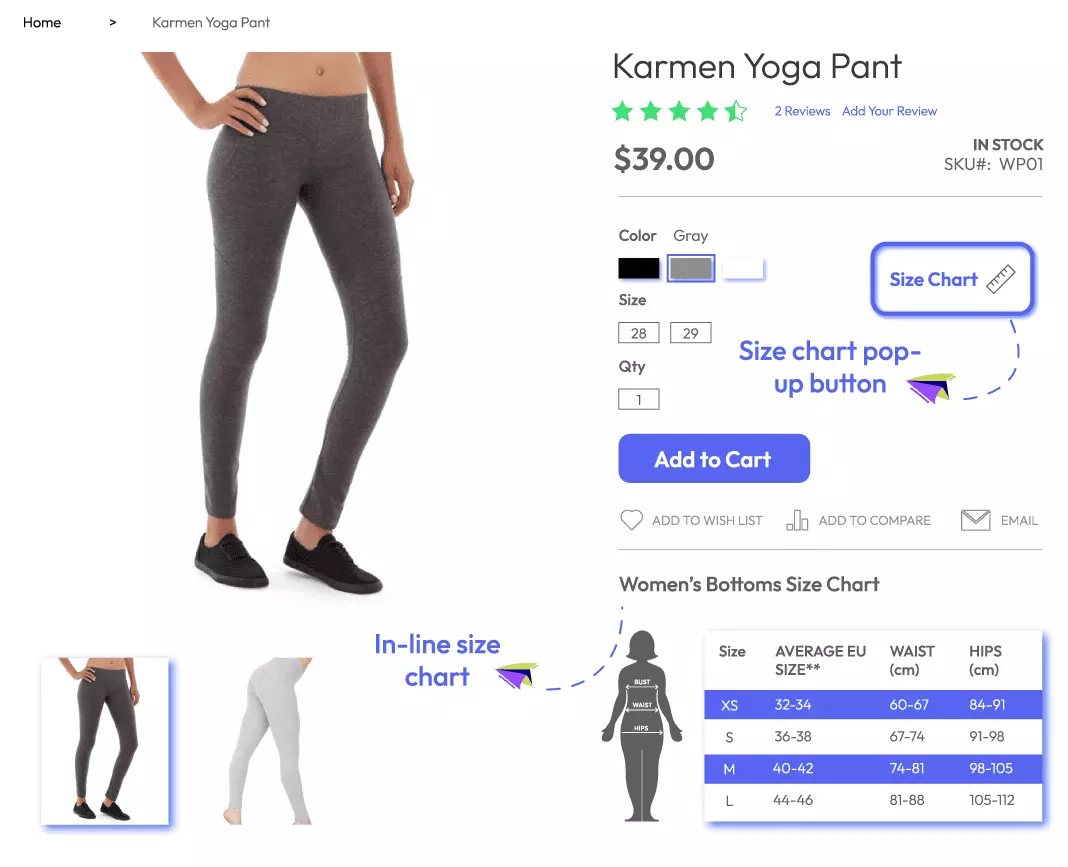Viewport: 1068px width, 867px height.
Task: Select size 29 option
Action: (x=691, y=333)
